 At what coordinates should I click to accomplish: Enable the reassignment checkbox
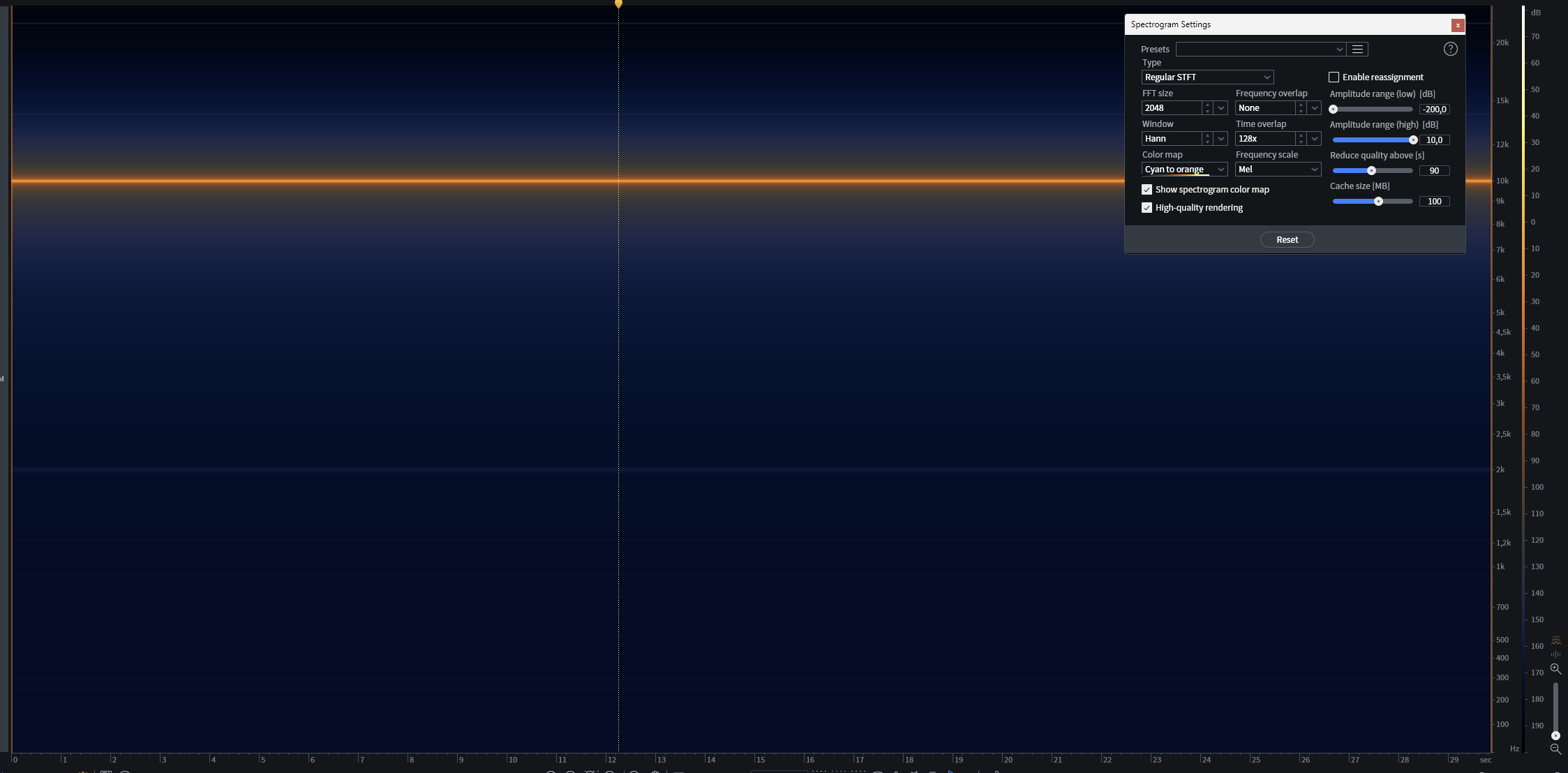coord(1334,77)
